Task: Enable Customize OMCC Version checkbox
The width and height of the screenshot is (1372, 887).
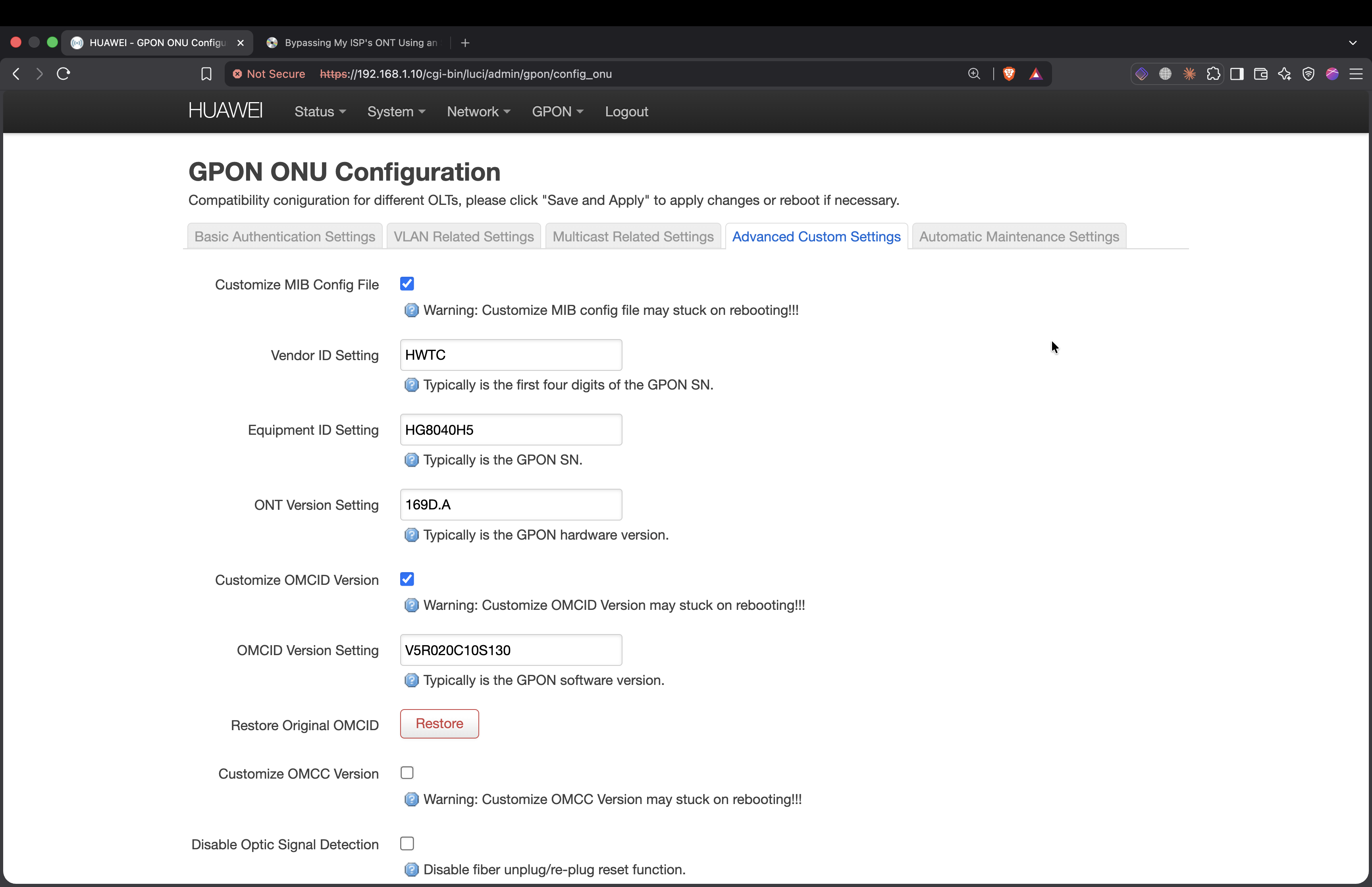Action: (407, 773)
